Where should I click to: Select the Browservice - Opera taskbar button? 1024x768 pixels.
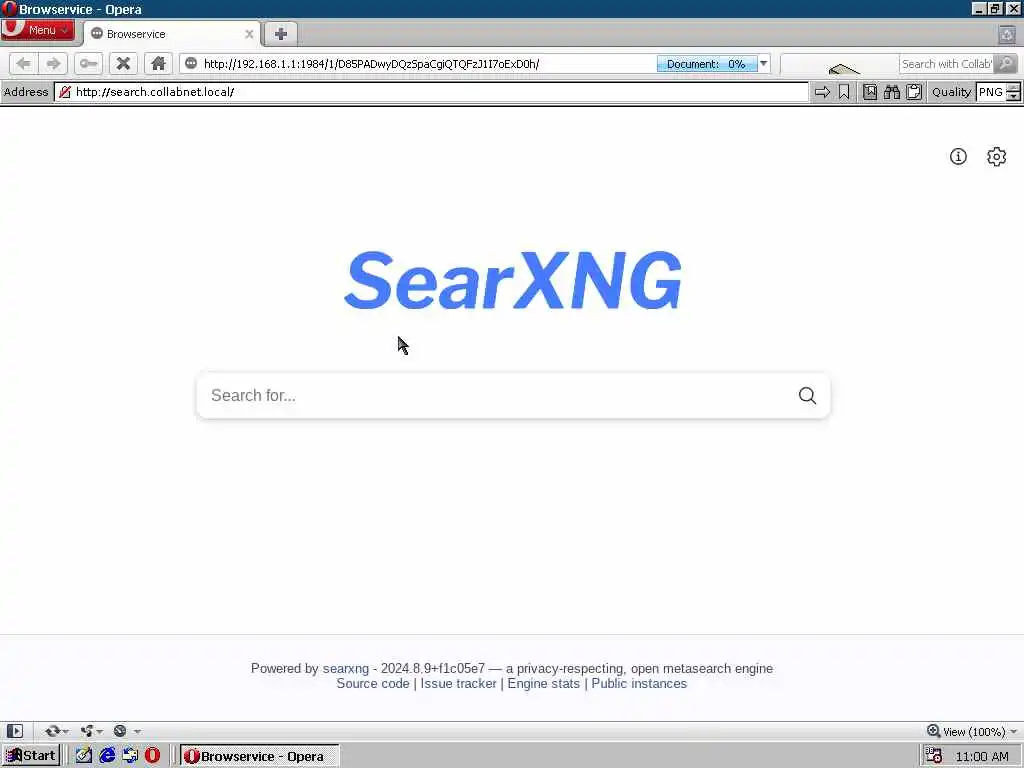(259, 756)
